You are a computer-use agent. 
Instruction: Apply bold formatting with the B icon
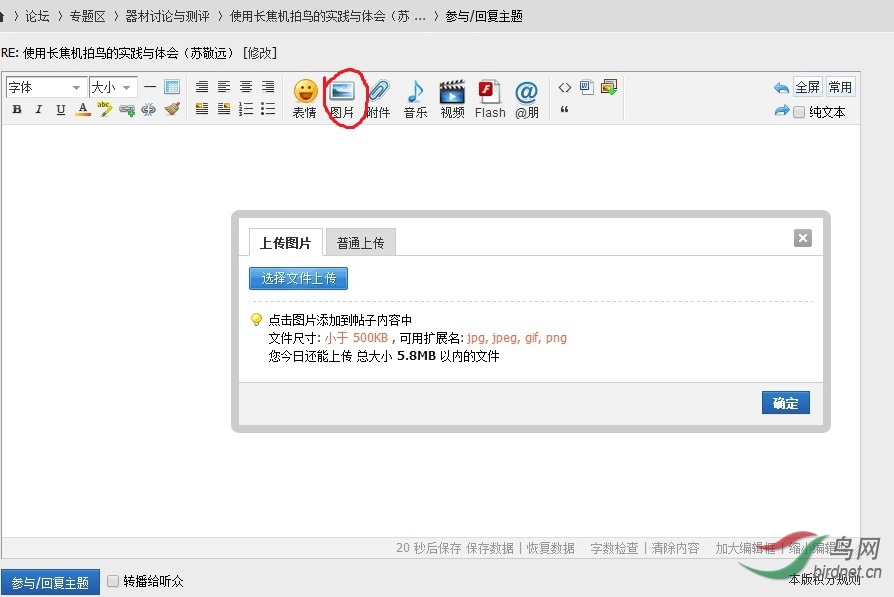[18, 109]
